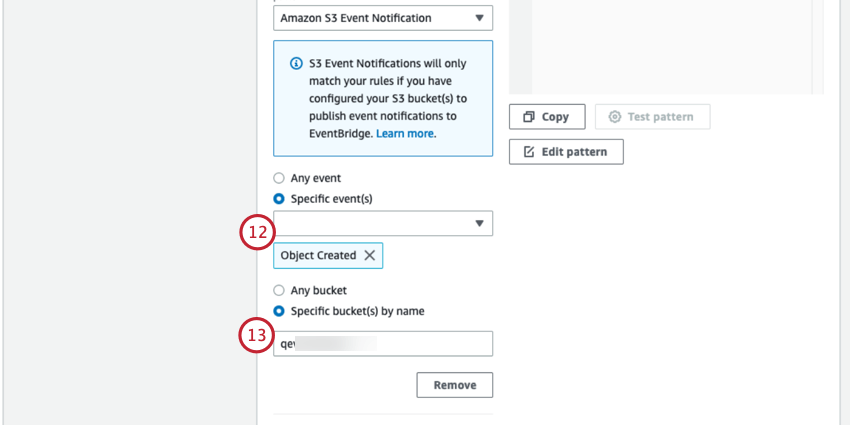This screenshot has height=425, width=850.
Task: Click the Specific event(s) label text
Action: pyautogui.click(x=331, y=199)
